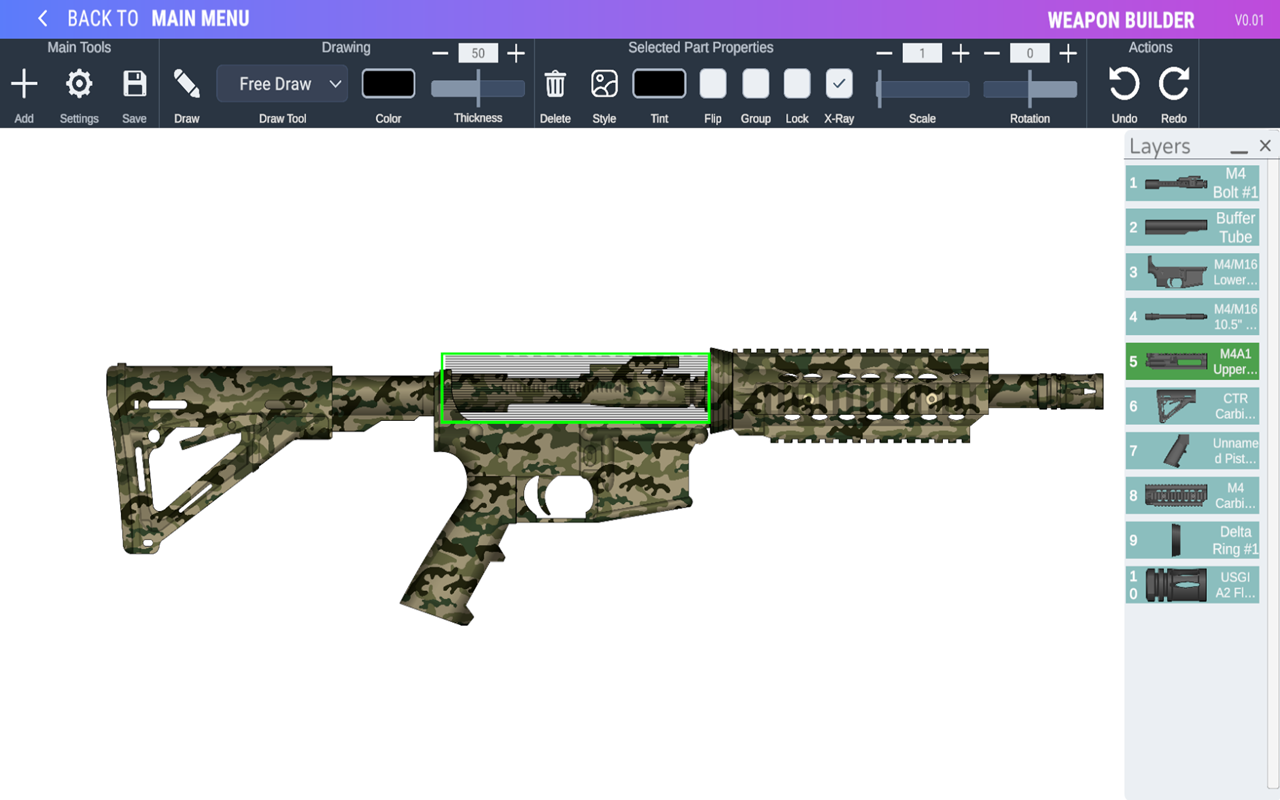The height and width of the screenshot is (800, 1280).
Task: Toggle Lock on the selected part
Action: pos(797,84)
